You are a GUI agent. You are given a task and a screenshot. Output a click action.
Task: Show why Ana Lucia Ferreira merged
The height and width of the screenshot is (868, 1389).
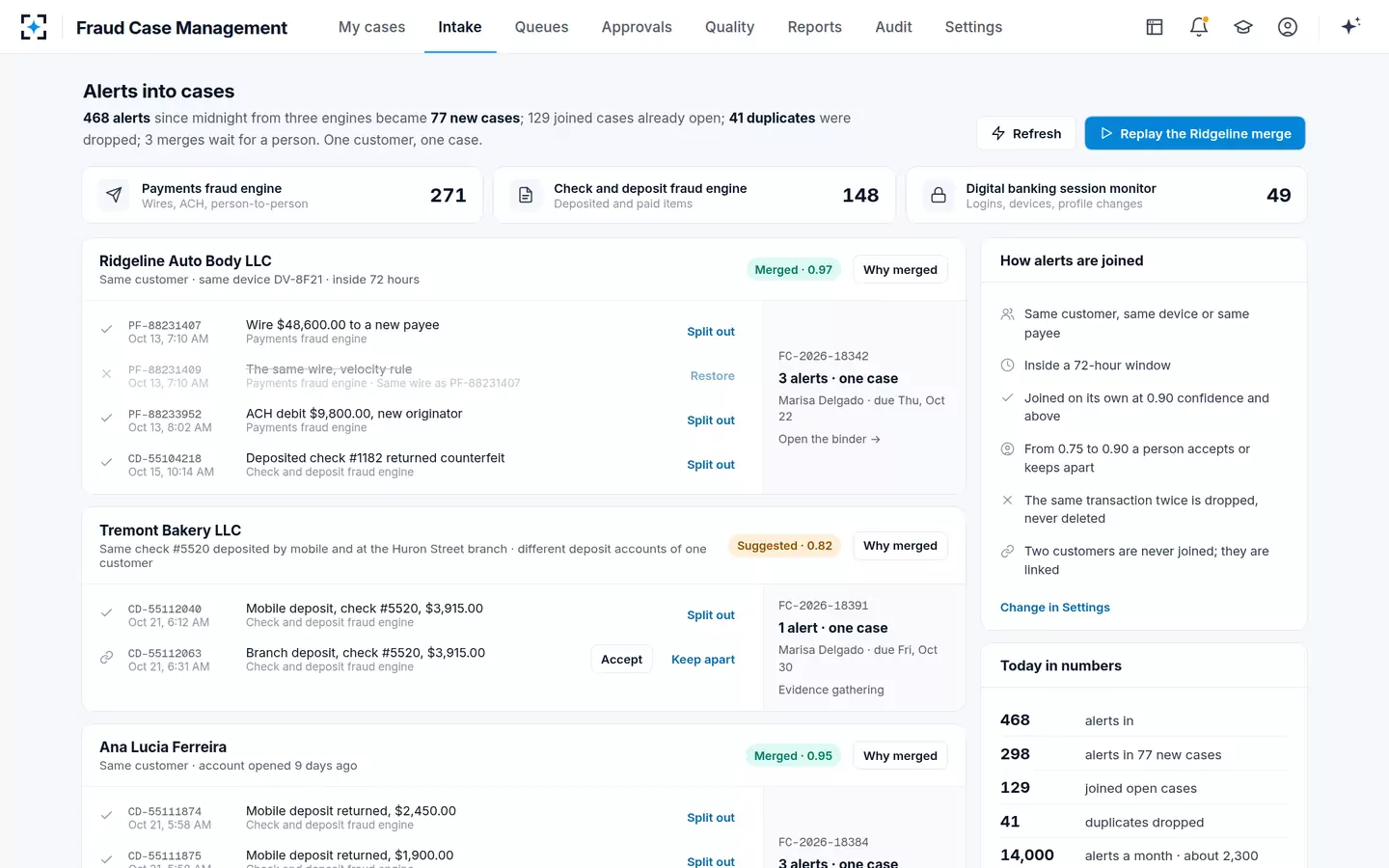click(900, 756)
